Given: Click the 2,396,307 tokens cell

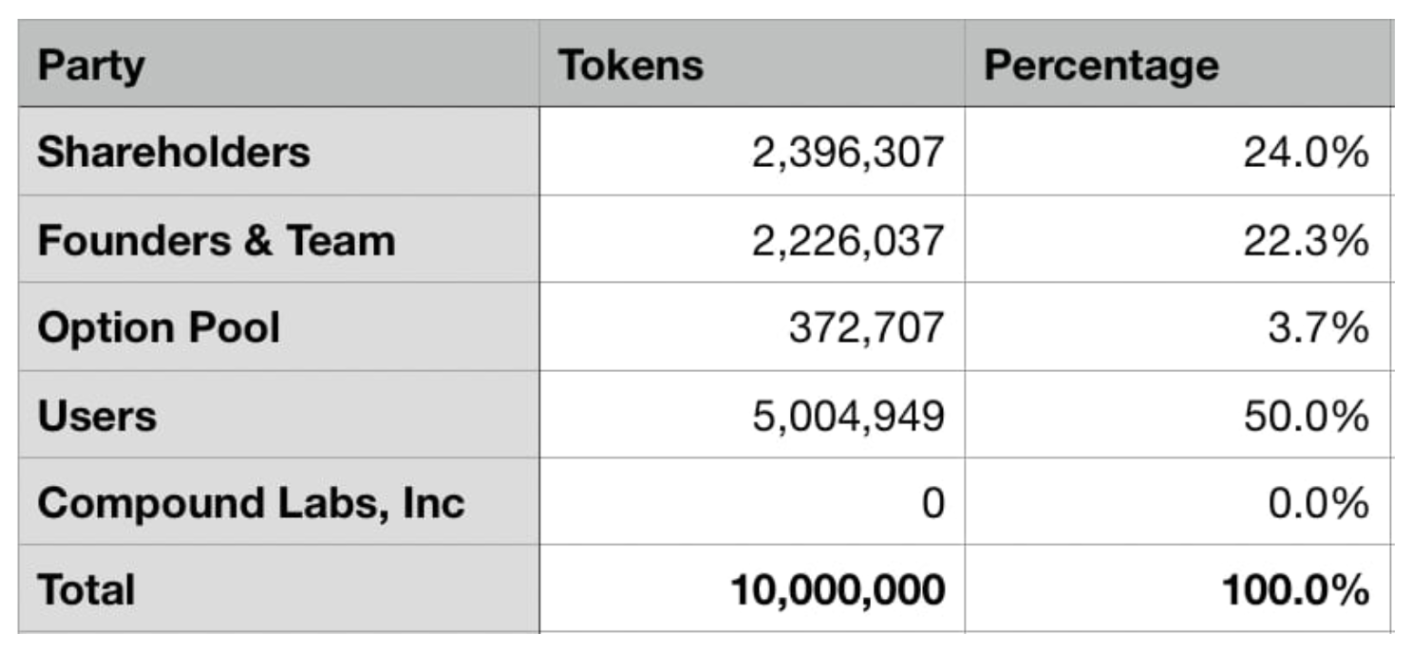Looking at the screenshot, I should [x=752, y=151].
